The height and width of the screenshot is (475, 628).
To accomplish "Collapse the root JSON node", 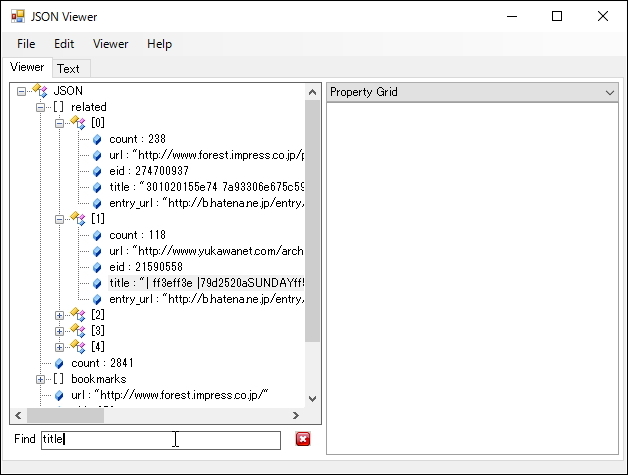I will point(21,91).
